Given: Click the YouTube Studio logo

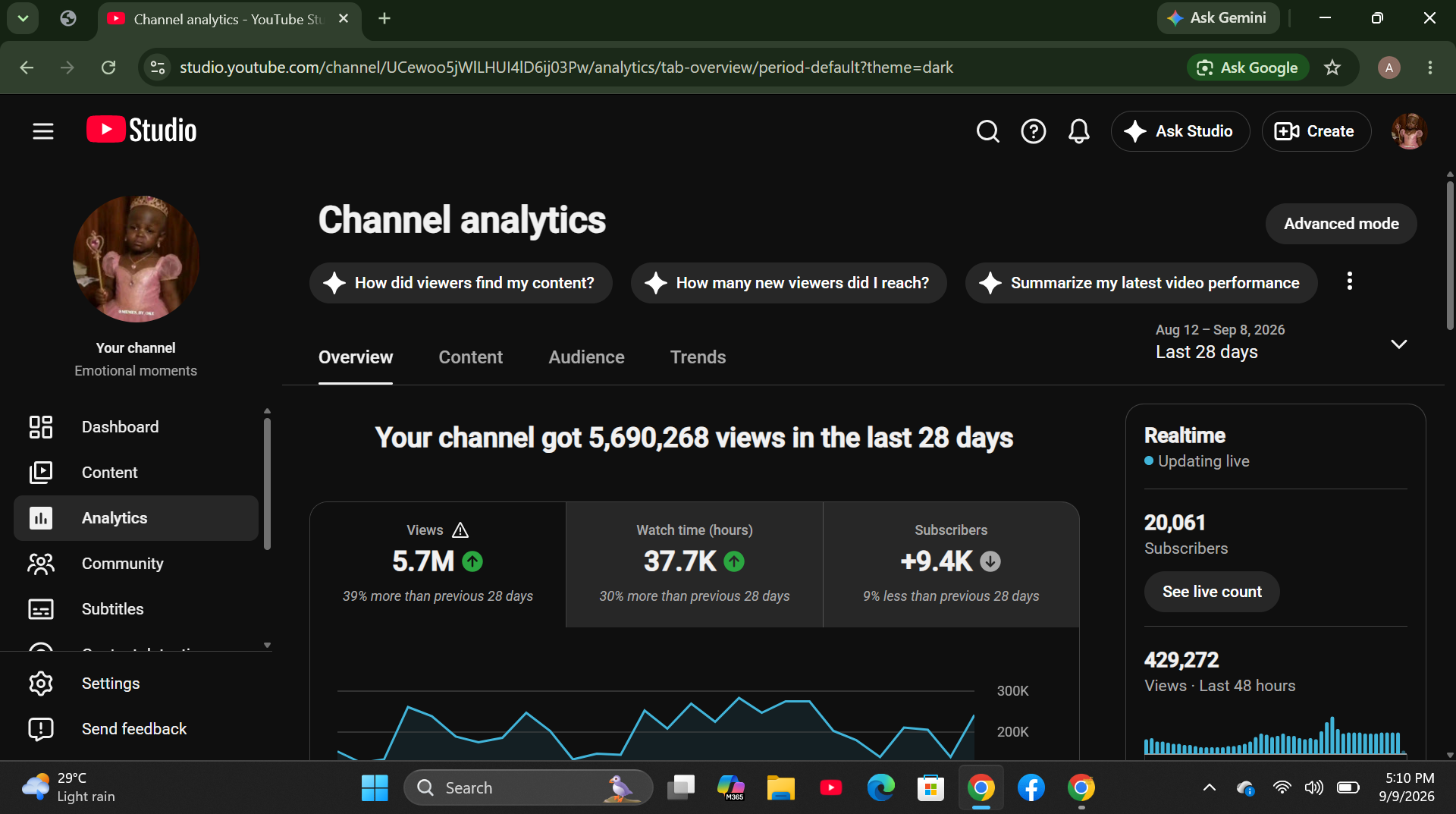Looking at the screenshot, I should pos(141,130).
